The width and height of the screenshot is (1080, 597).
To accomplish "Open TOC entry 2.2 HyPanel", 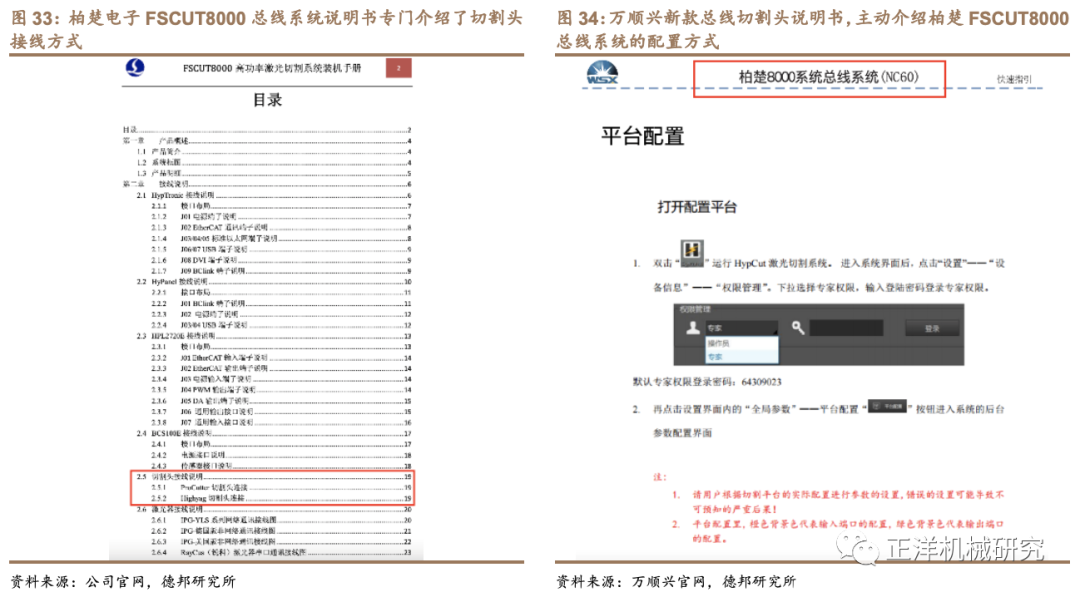I will [x=273, y=282].
